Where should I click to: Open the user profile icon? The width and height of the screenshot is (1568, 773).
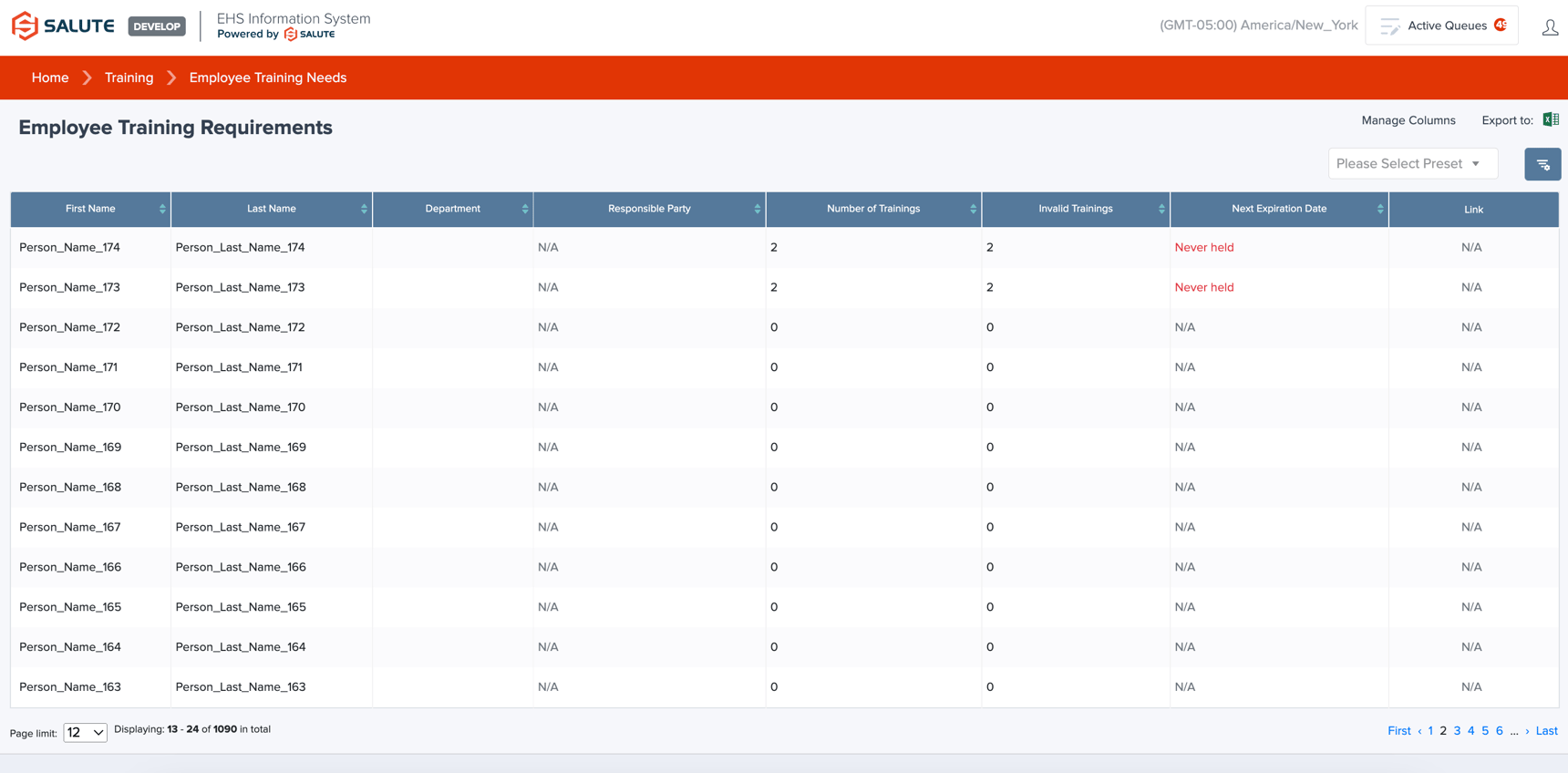coord(1550,27)
